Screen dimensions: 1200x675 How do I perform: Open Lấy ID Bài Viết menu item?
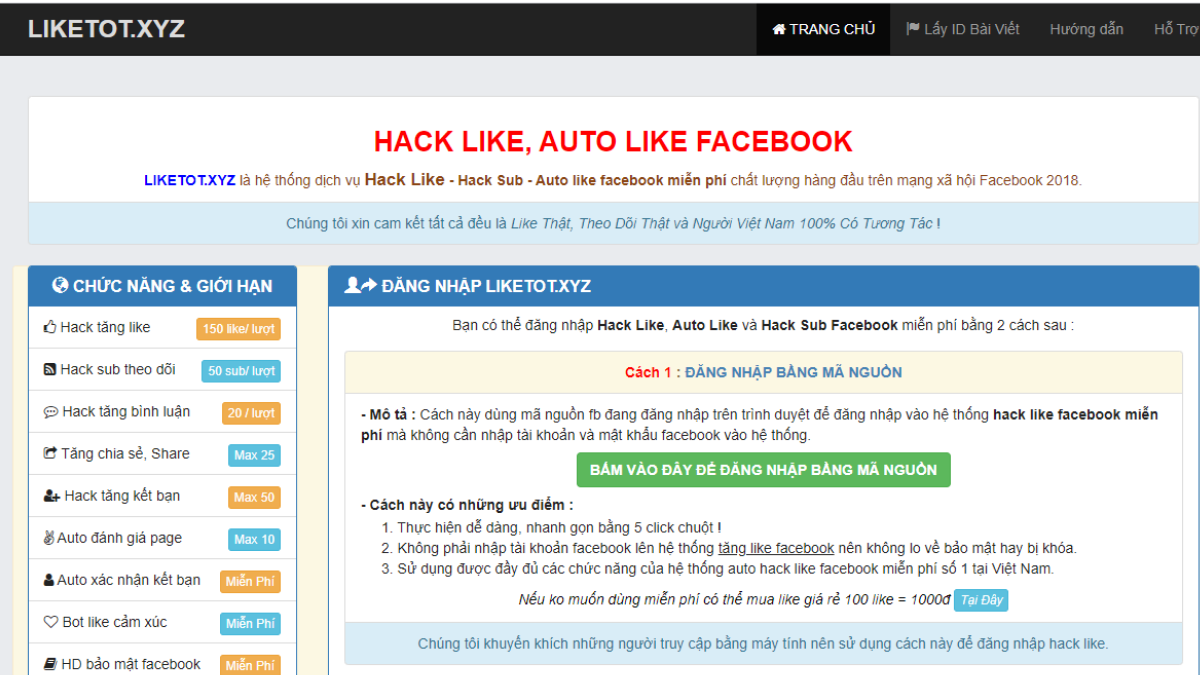click(x=962, y=29)
